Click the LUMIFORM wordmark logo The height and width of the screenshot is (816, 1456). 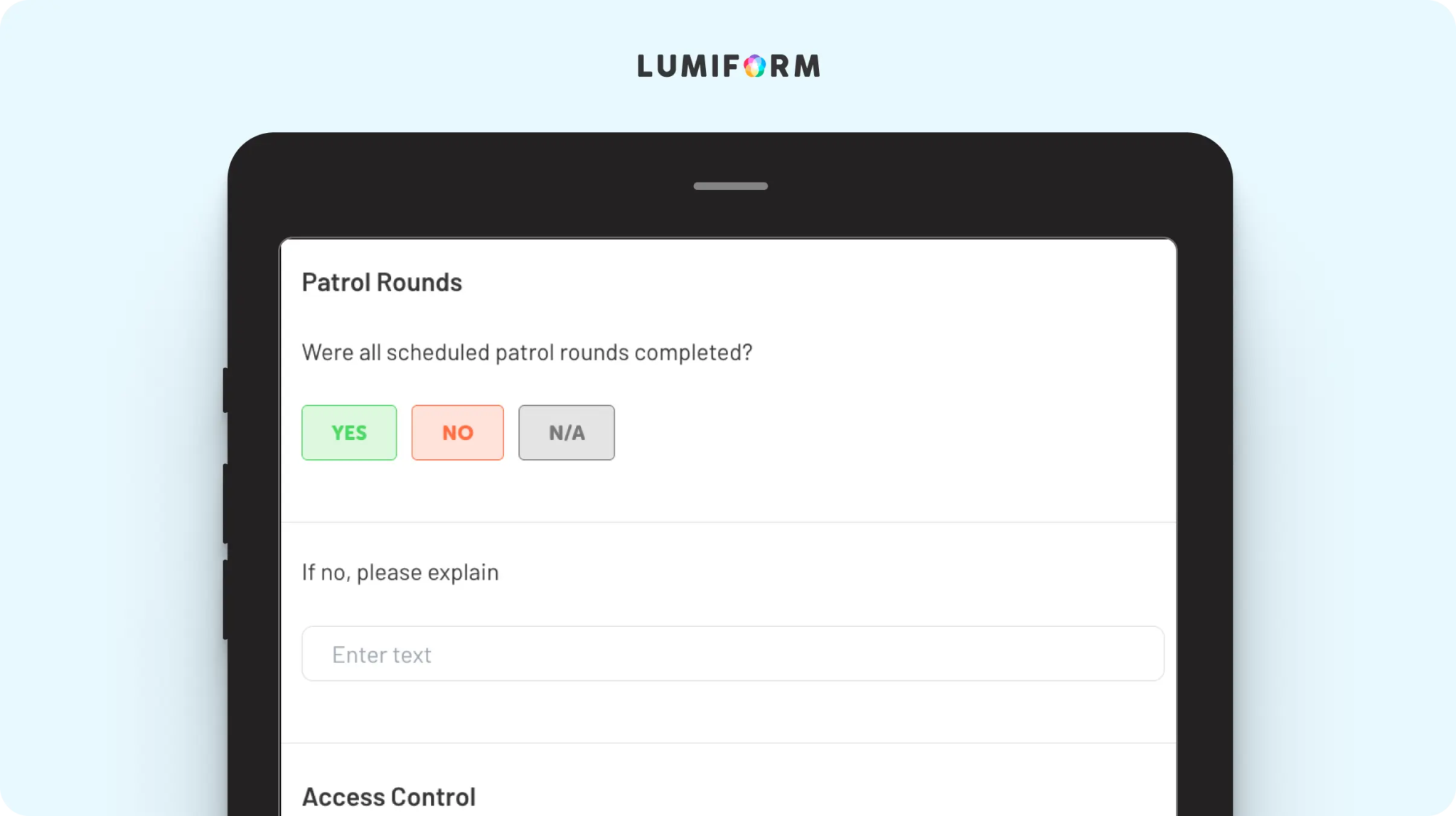729,66
